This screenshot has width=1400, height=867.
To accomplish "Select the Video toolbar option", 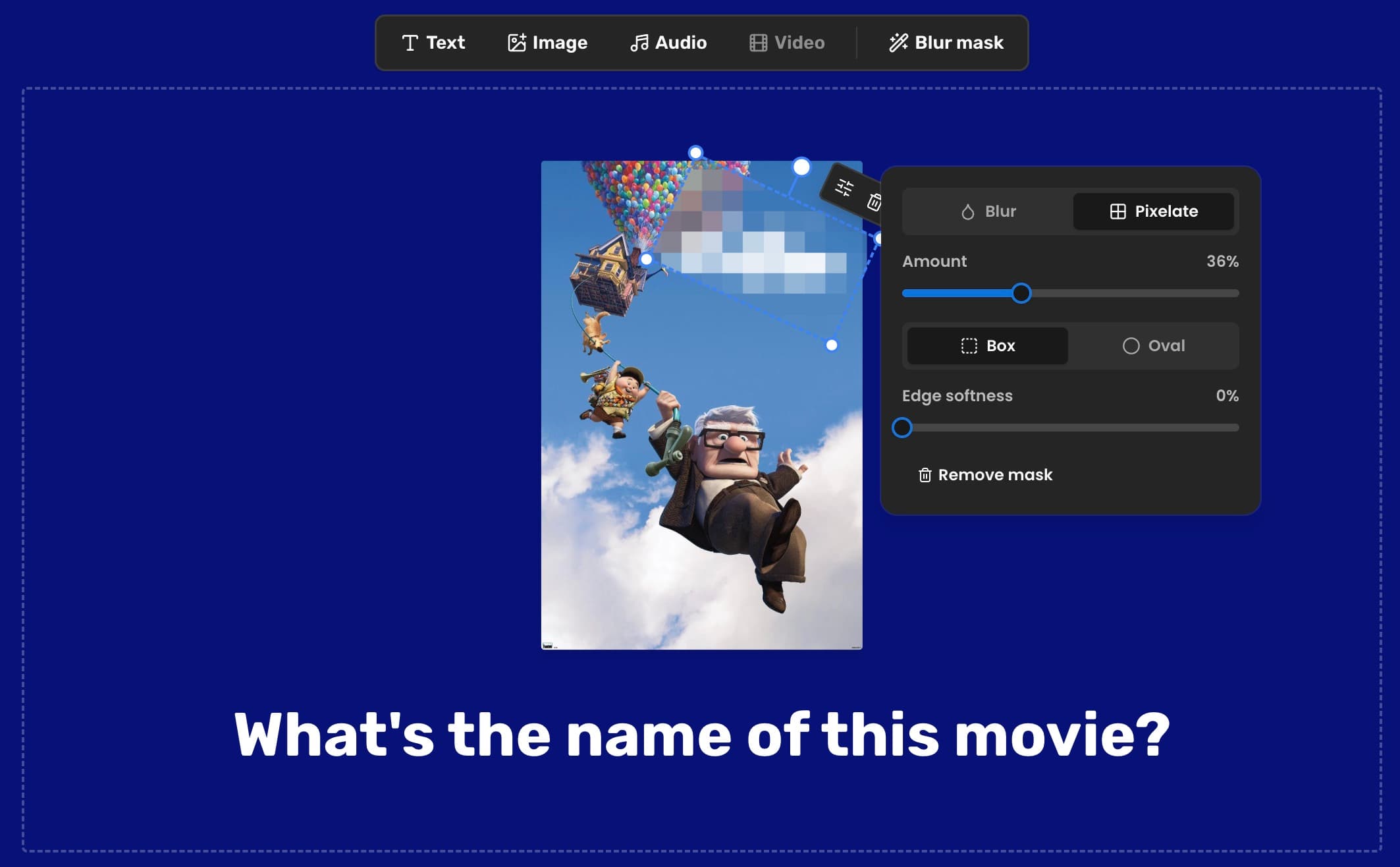I will point(787,43).
